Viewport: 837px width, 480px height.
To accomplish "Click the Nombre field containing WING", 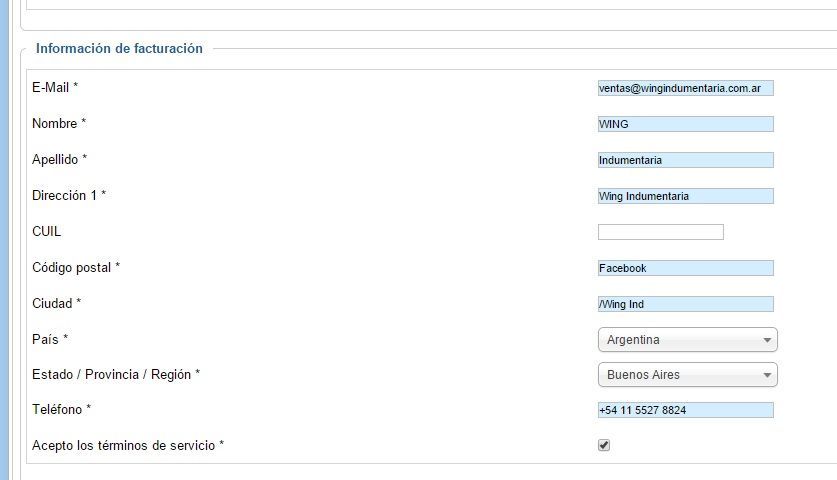I will [685, 124].
